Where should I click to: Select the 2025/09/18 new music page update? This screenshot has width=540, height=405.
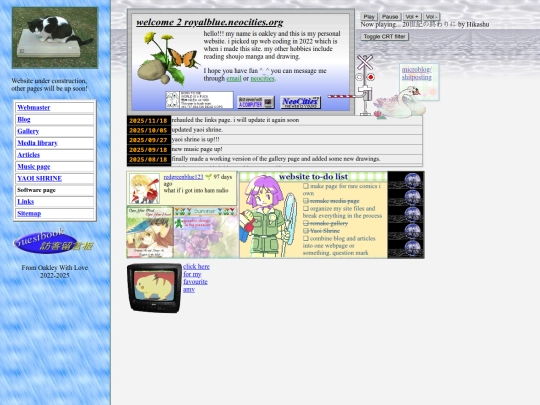point(274,149)
